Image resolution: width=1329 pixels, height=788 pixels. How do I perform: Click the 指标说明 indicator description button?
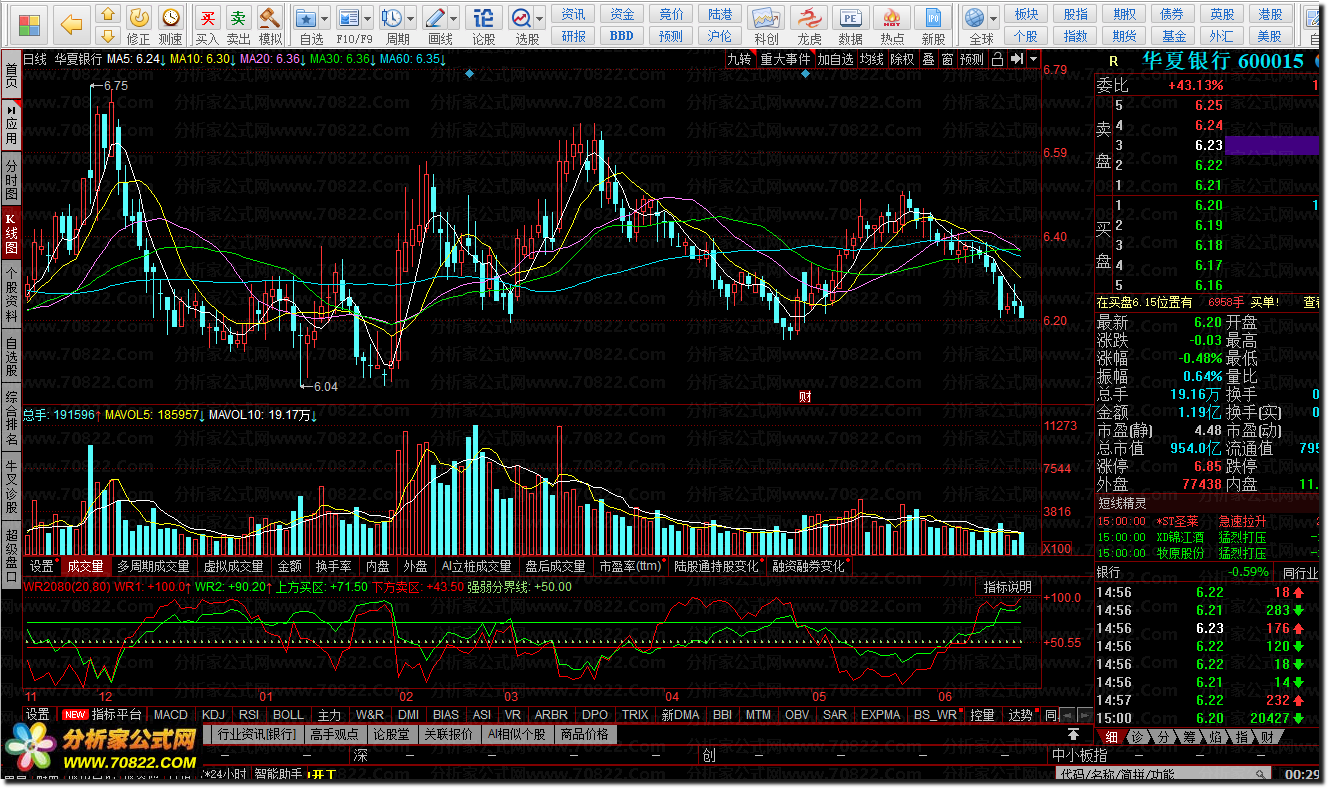point(1008,587)
